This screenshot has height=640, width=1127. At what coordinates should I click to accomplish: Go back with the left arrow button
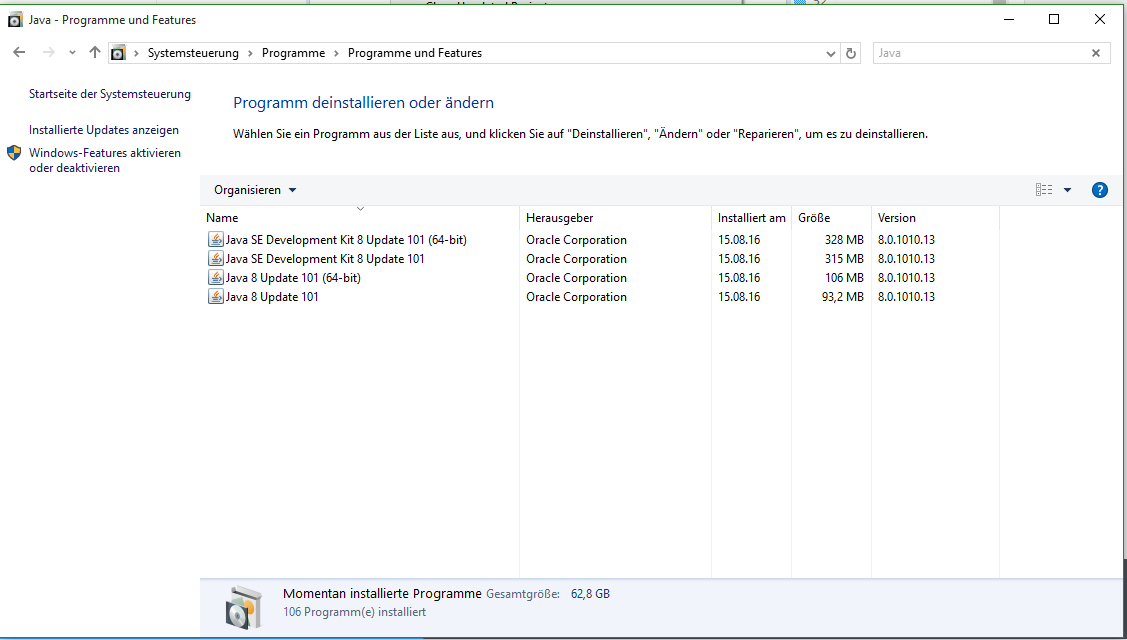tap(19, 52)
